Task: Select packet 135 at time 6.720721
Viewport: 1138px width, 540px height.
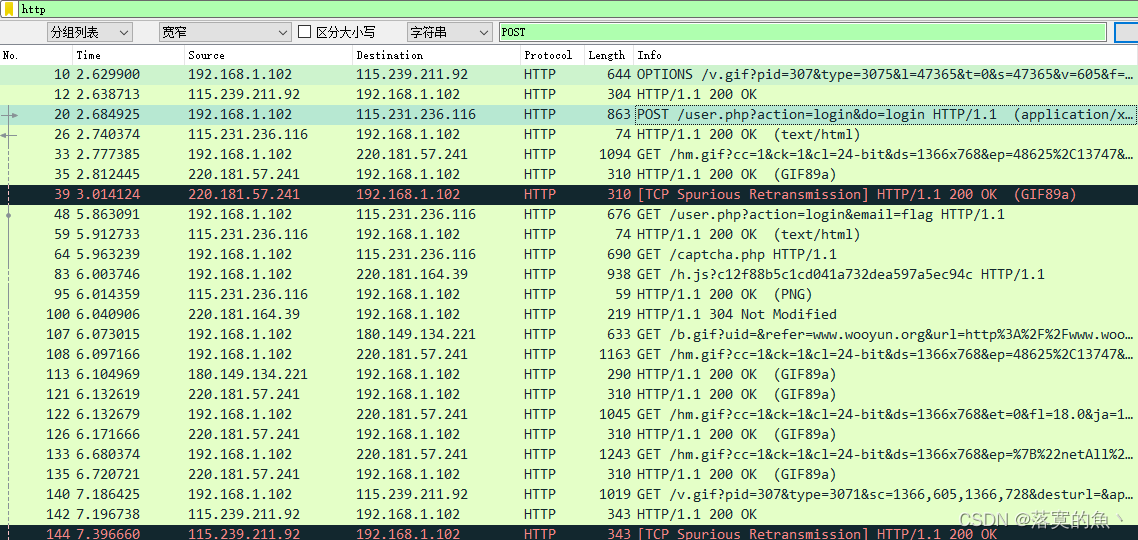Action: pos(569,475)
